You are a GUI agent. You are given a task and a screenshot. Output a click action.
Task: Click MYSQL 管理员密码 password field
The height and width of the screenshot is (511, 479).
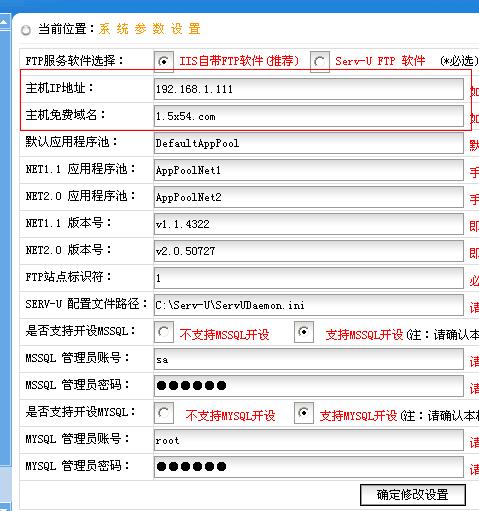(309, 467)
